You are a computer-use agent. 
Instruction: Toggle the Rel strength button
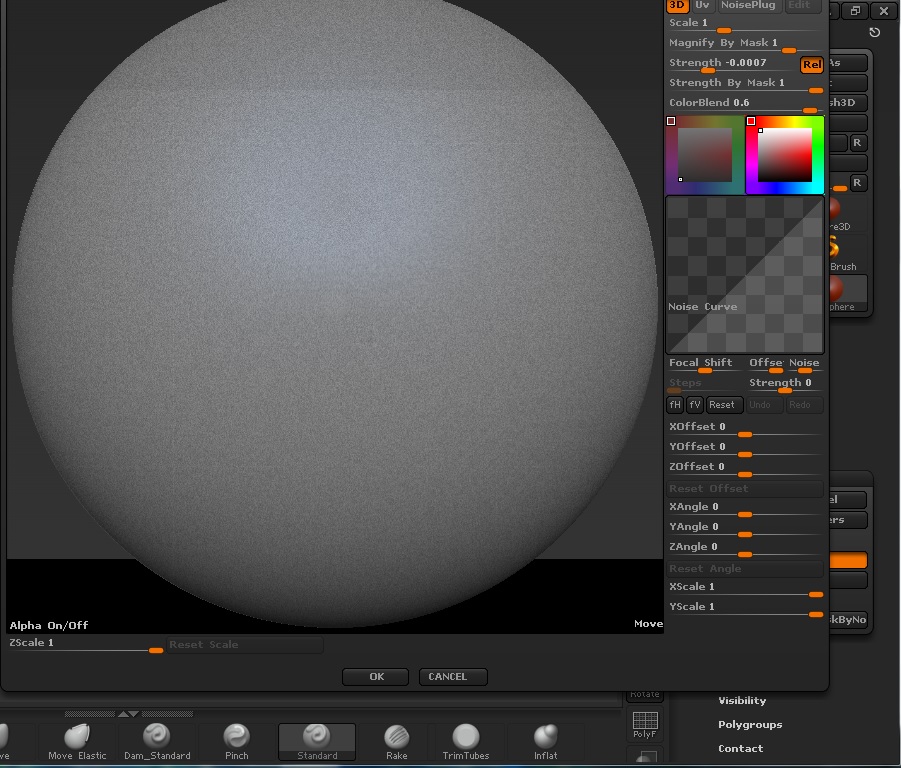pyautogui.click(x=811, y=64)
